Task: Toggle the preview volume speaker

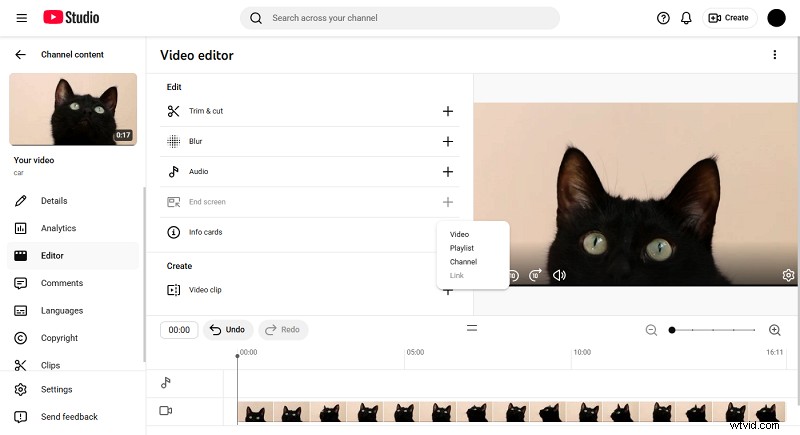Action: click(559, 275)
